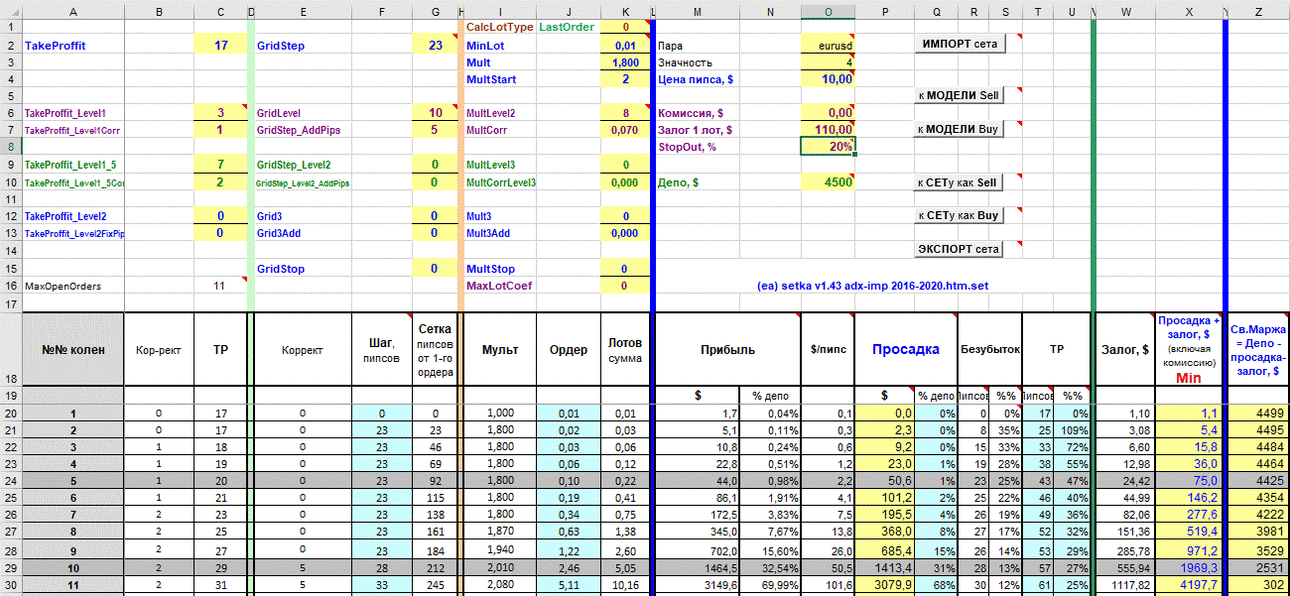Select the MinLot value cell 0,01

click(x=625, y=46)
